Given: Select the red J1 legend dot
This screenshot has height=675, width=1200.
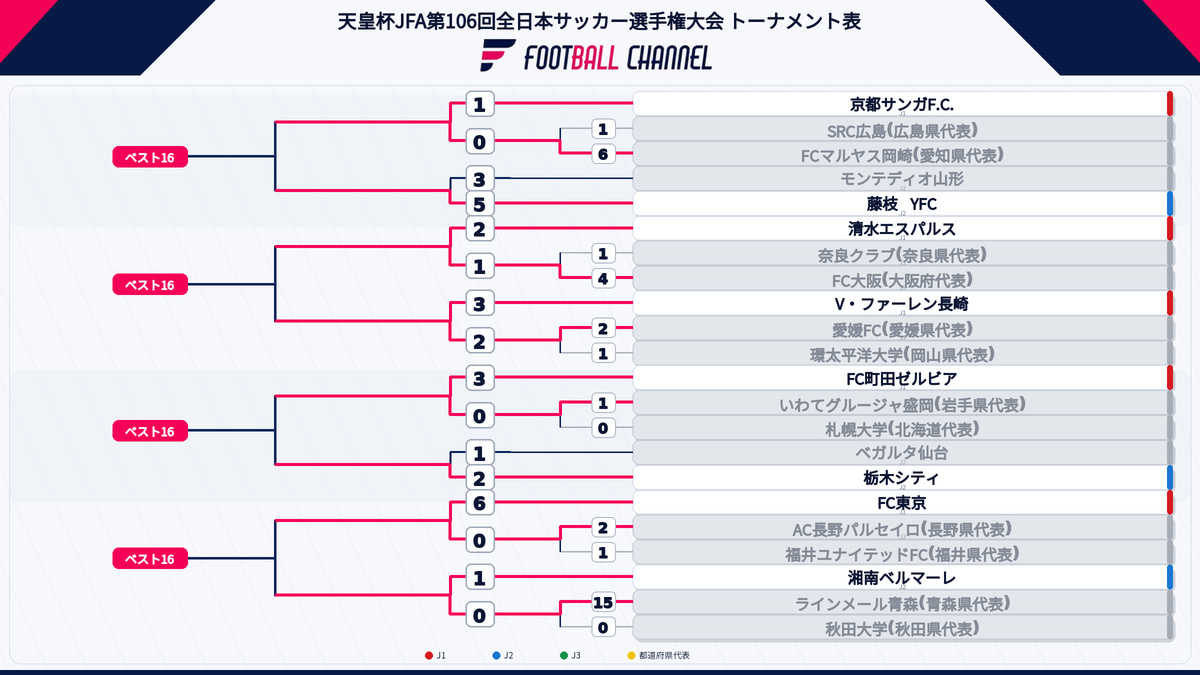Looking at the screenshot, I should click(x=429, y=656).
